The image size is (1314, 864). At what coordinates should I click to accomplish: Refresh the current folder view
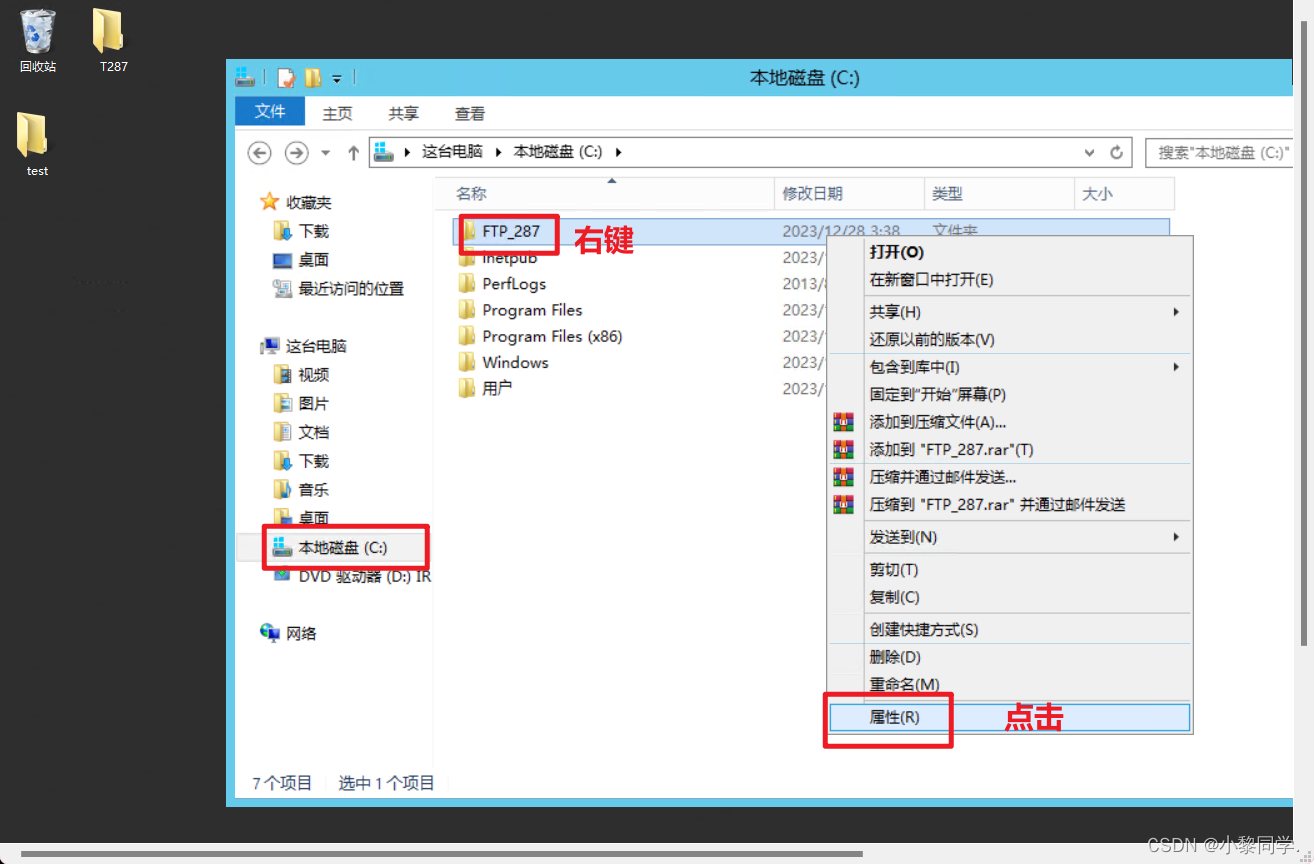tap(1117, 153)
